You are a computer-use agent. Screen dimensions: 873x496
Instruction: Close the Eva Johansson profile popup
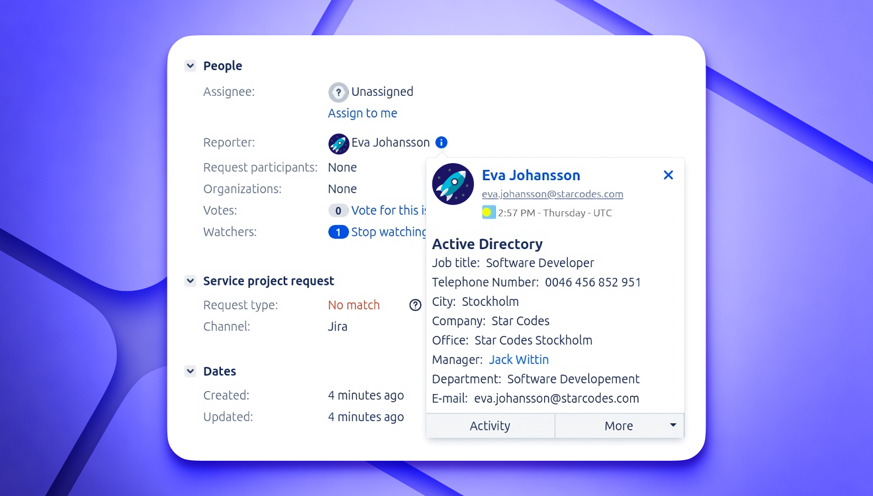(668, 175)
